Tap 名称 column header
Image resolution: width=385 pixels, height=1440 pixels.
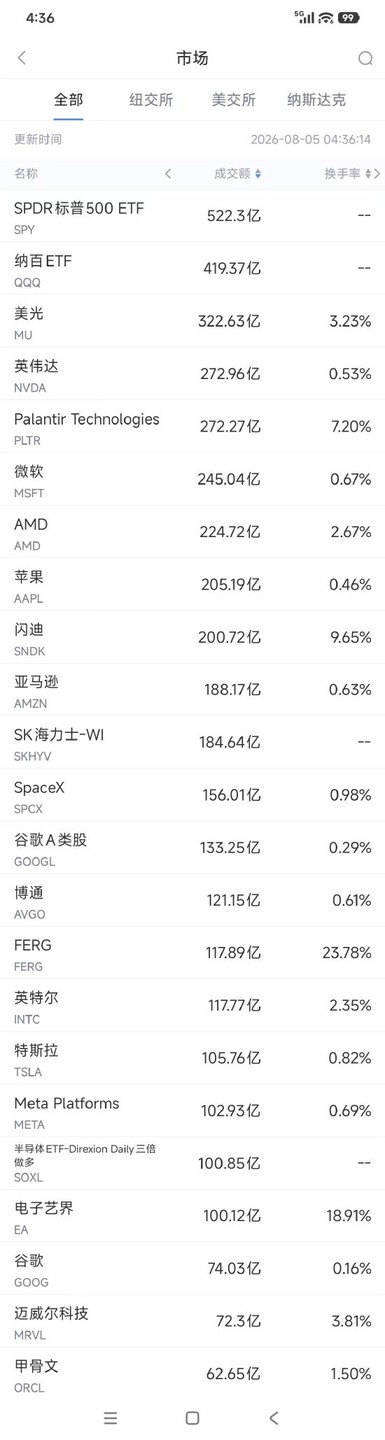[x=26, y=174]
